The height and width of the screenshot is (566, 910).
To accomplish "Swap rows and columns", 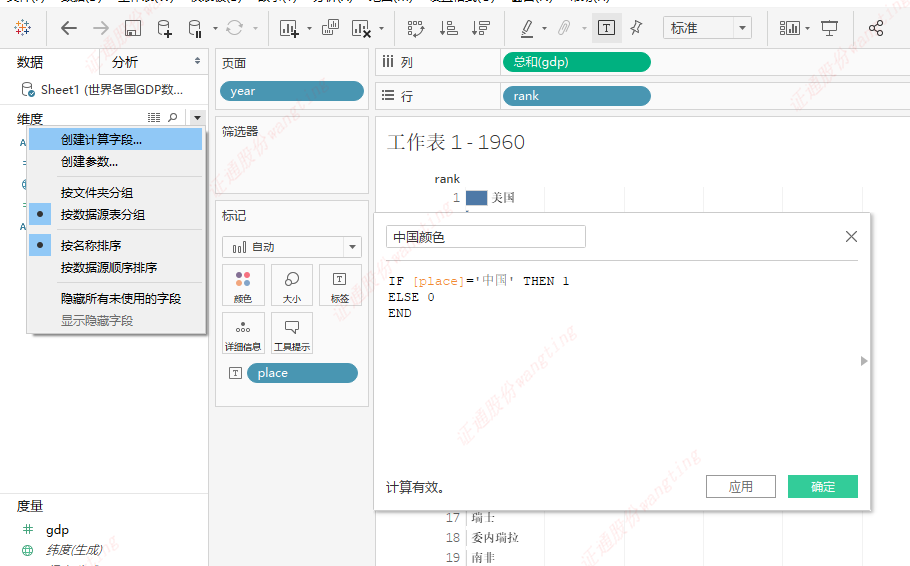I will pyautogui.click(x=416, y=28).
